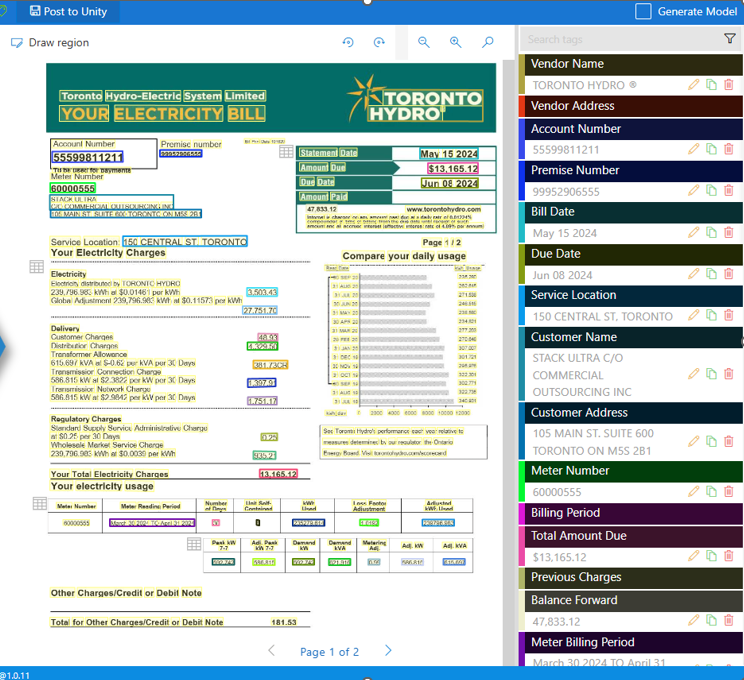Select the 13,165.12 Total Electricity Charges value
The width and height of the screenshot is (744, 680).
tap(278, 474)
